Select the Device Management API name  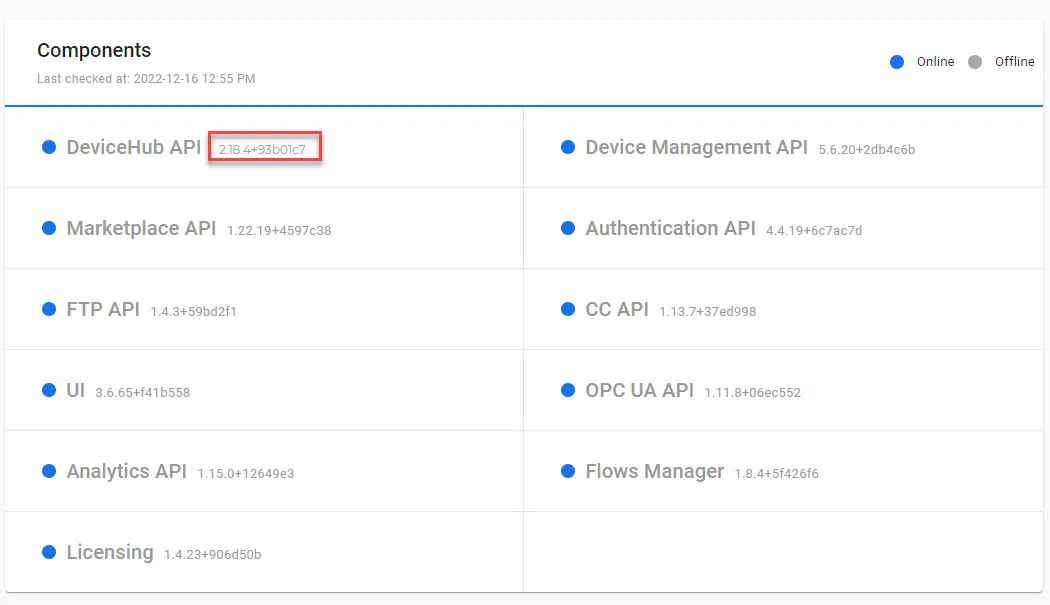point(696,147)
